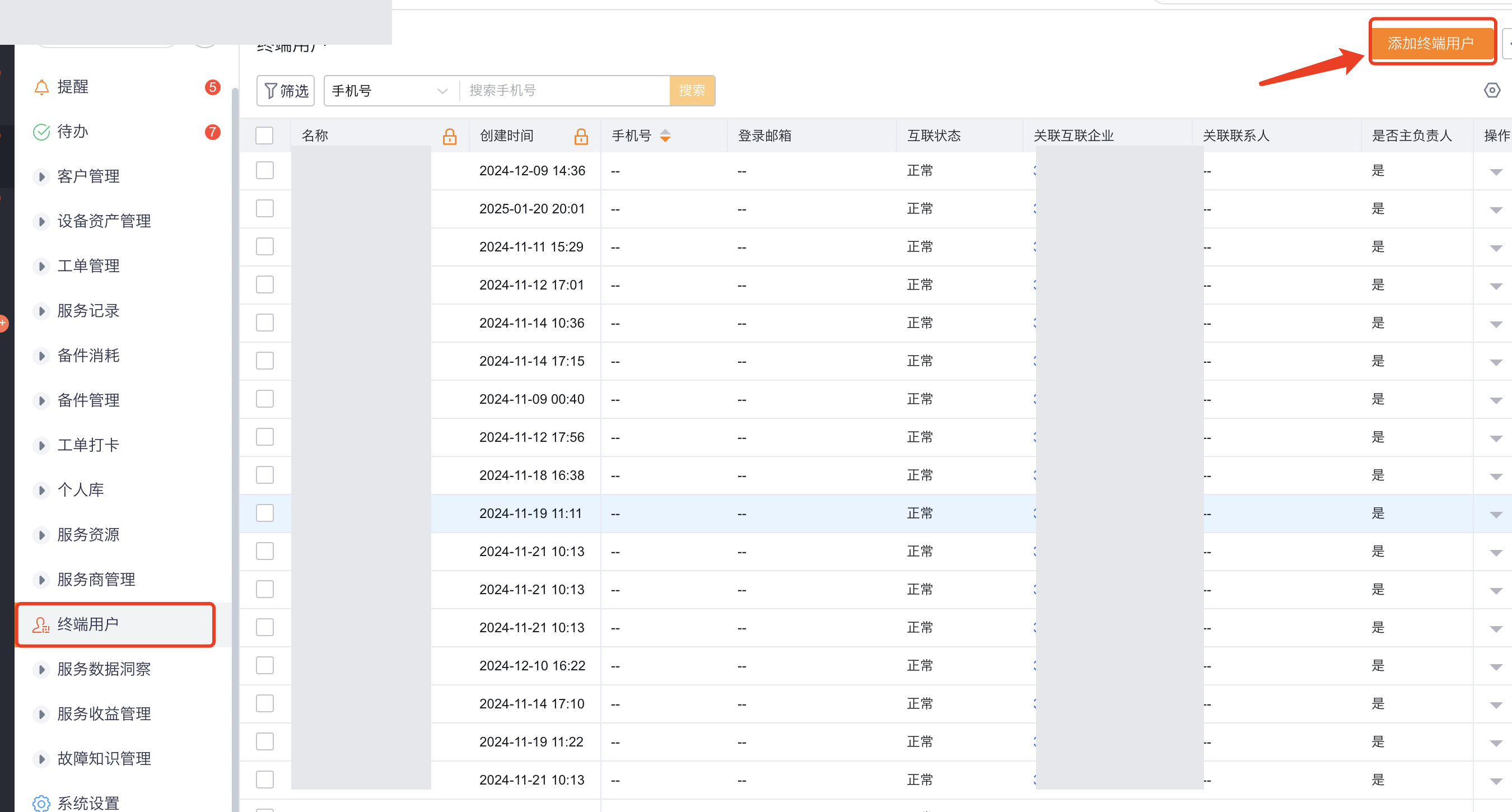
Task: Click the orange plus circle on left edge
Action: point(3,324)
